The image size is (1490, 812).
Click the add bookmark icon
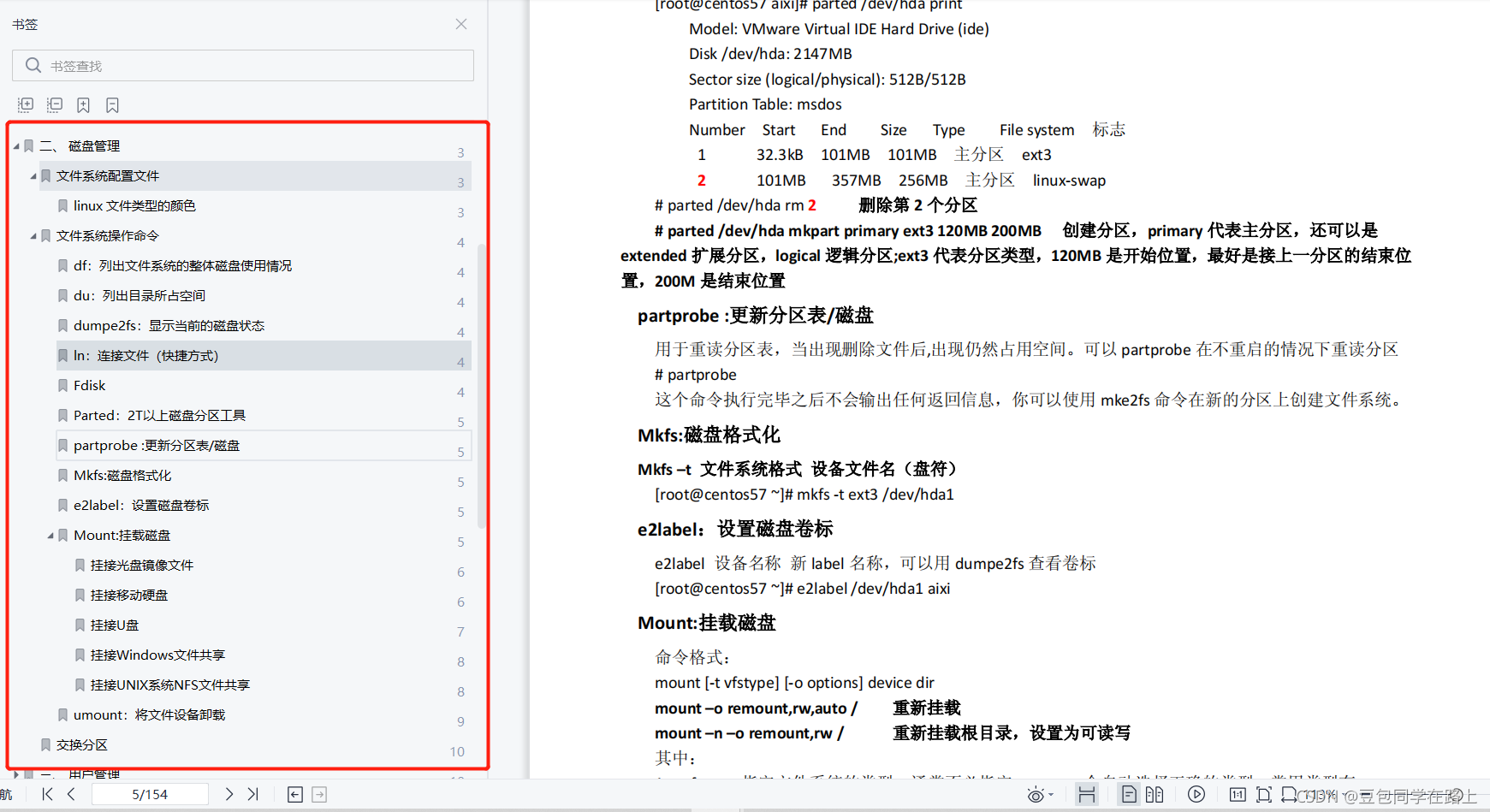click(83, 104)
